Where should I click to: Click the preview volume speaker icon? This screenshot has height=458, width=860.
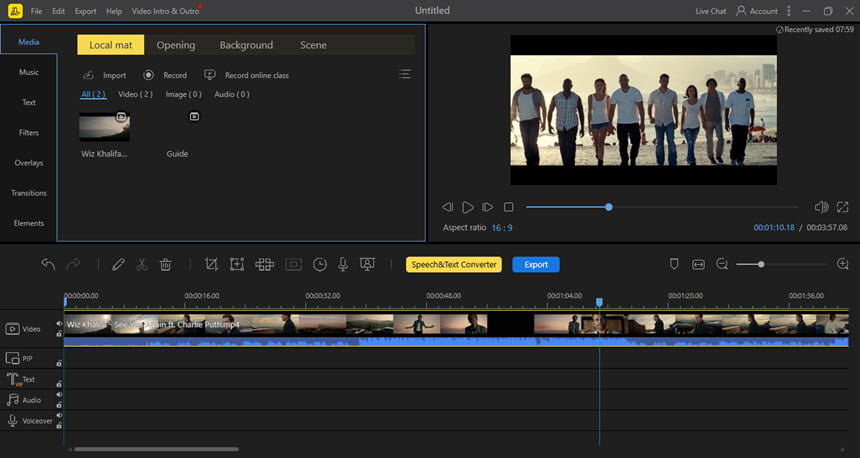pyautogui.click(x=821, y=207)
